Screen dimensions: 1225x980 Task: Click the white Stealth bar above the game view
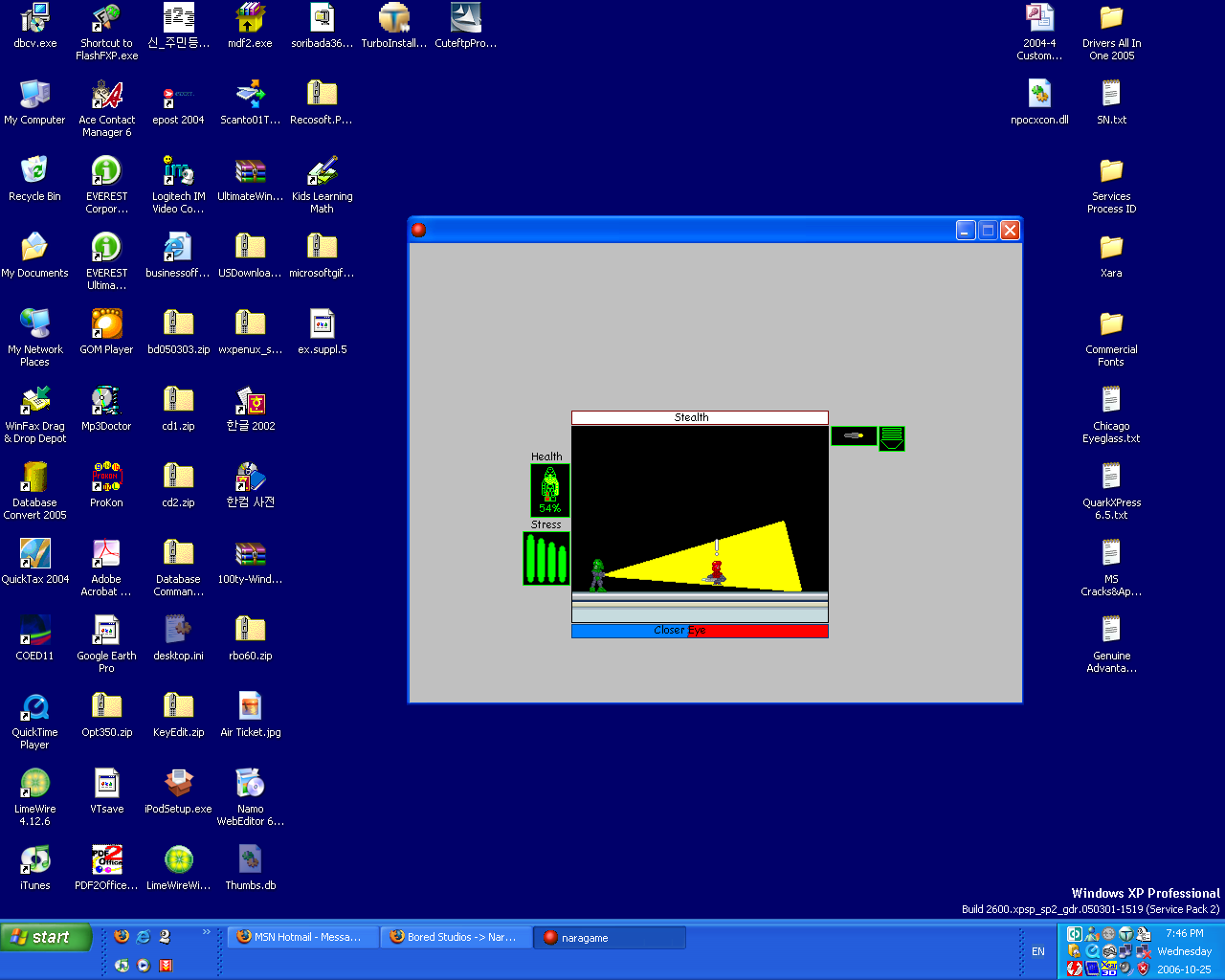(x=700, y=417)
